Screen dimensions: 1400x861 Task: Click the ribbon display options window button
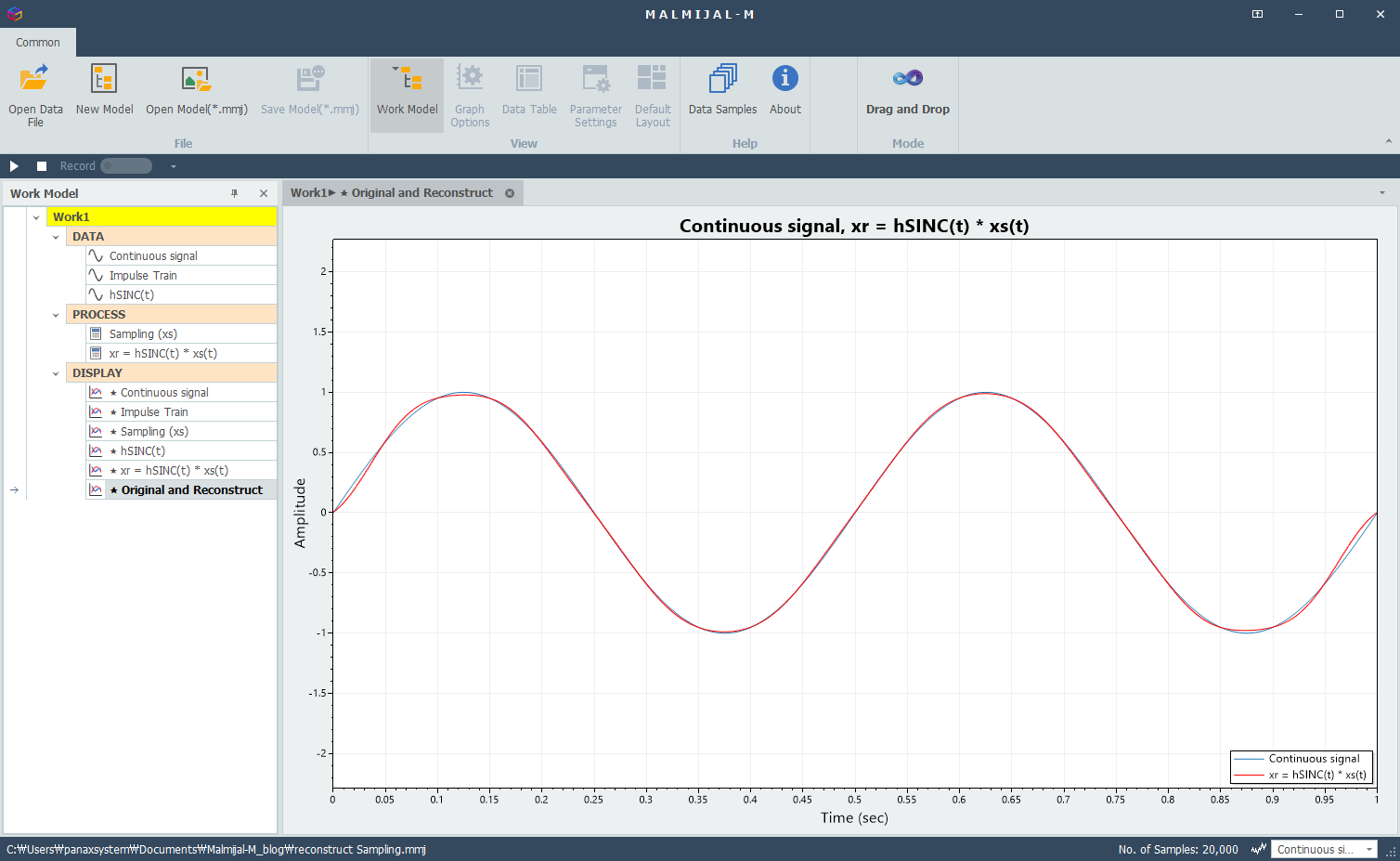click(x=1257, y=14)
